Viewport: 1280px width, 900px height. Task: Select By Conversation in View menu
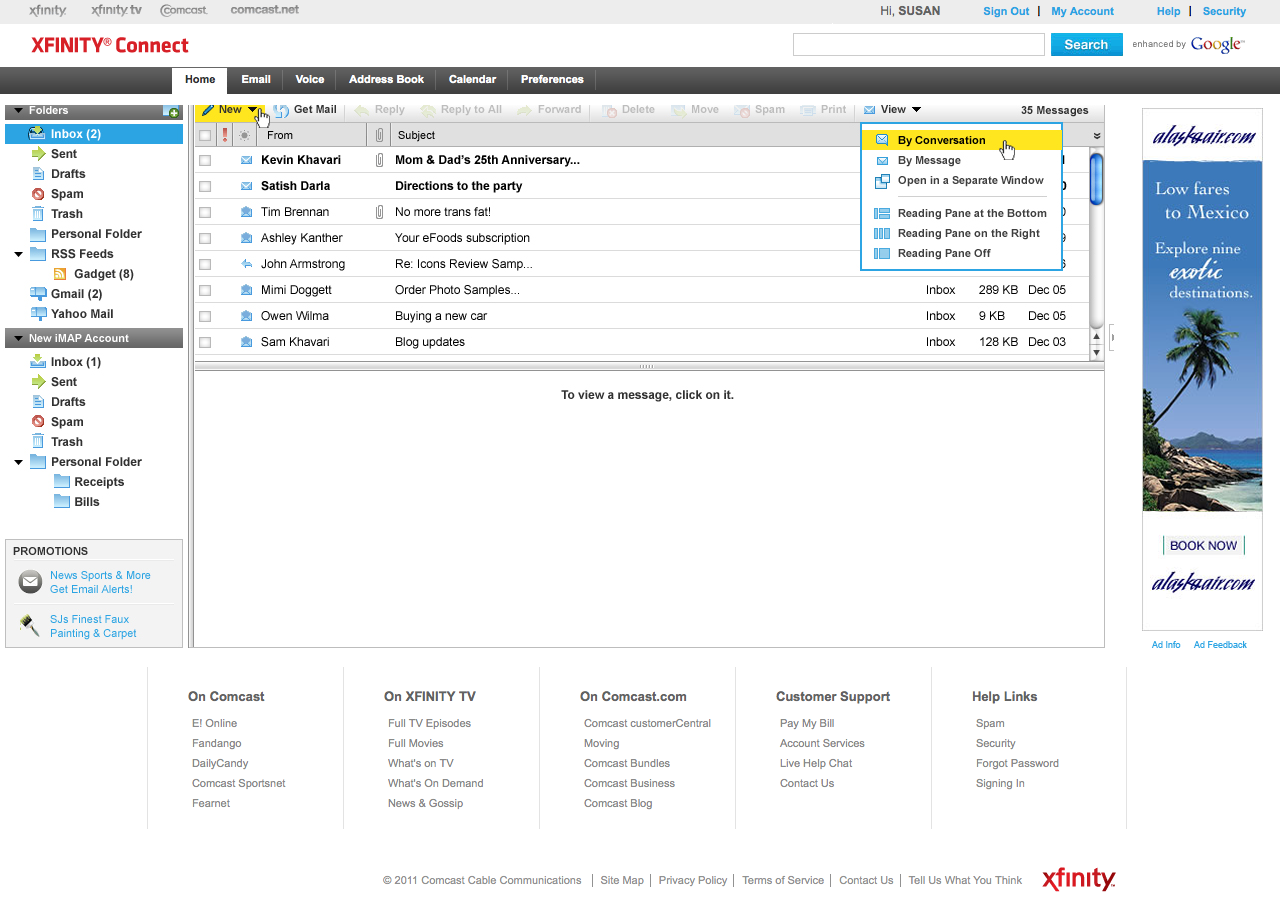pos(961,140)
